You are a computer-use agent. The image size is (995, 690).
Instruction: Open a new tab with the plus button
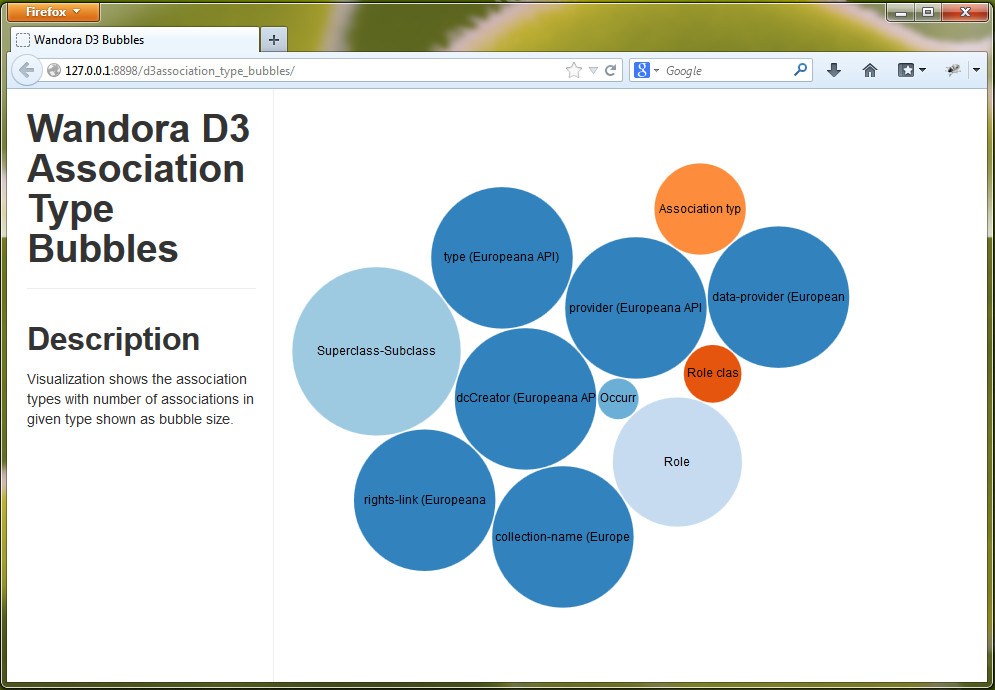coord(273,40)
